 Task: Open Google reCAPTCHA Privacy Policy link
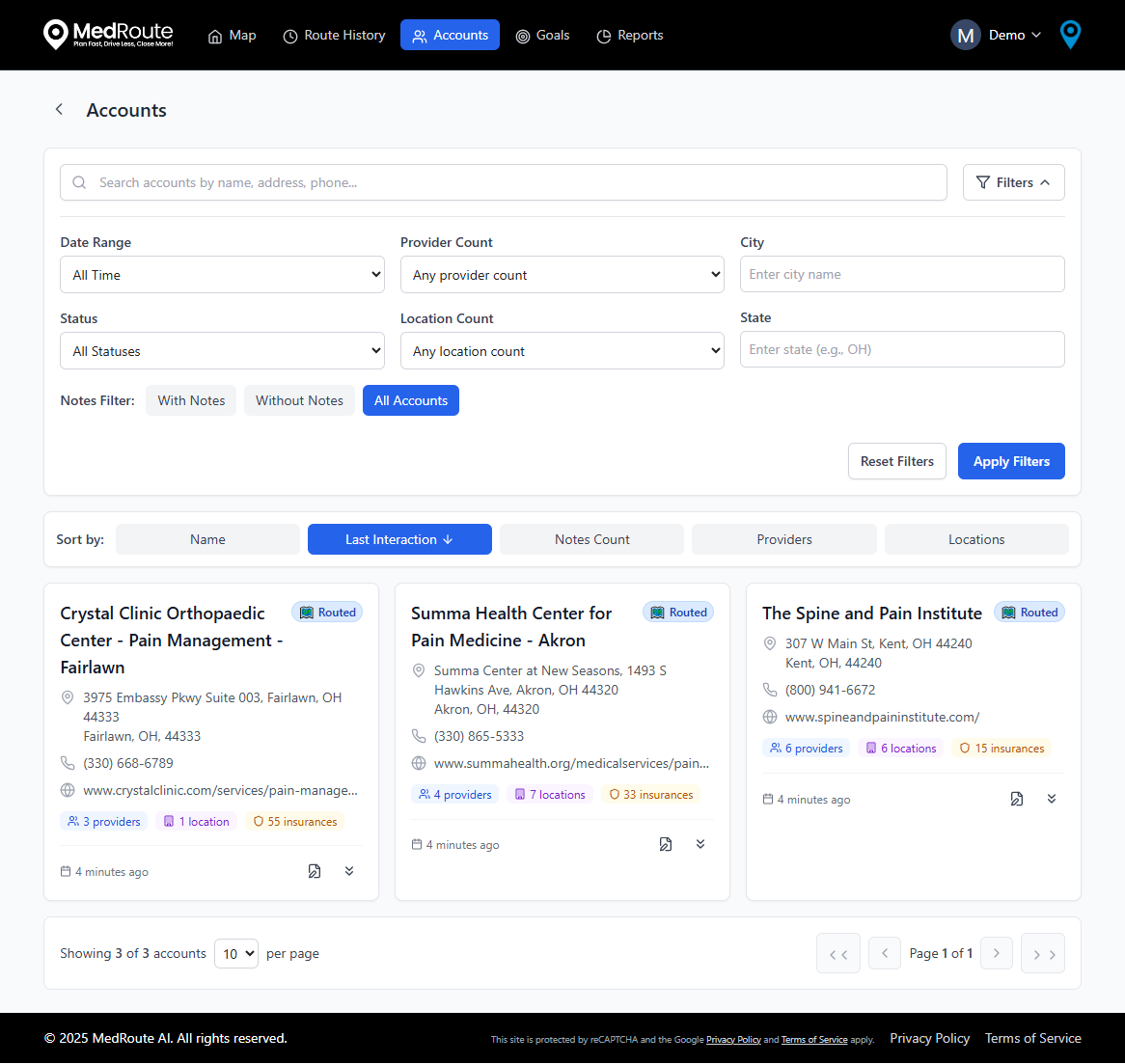[733, 1040]
